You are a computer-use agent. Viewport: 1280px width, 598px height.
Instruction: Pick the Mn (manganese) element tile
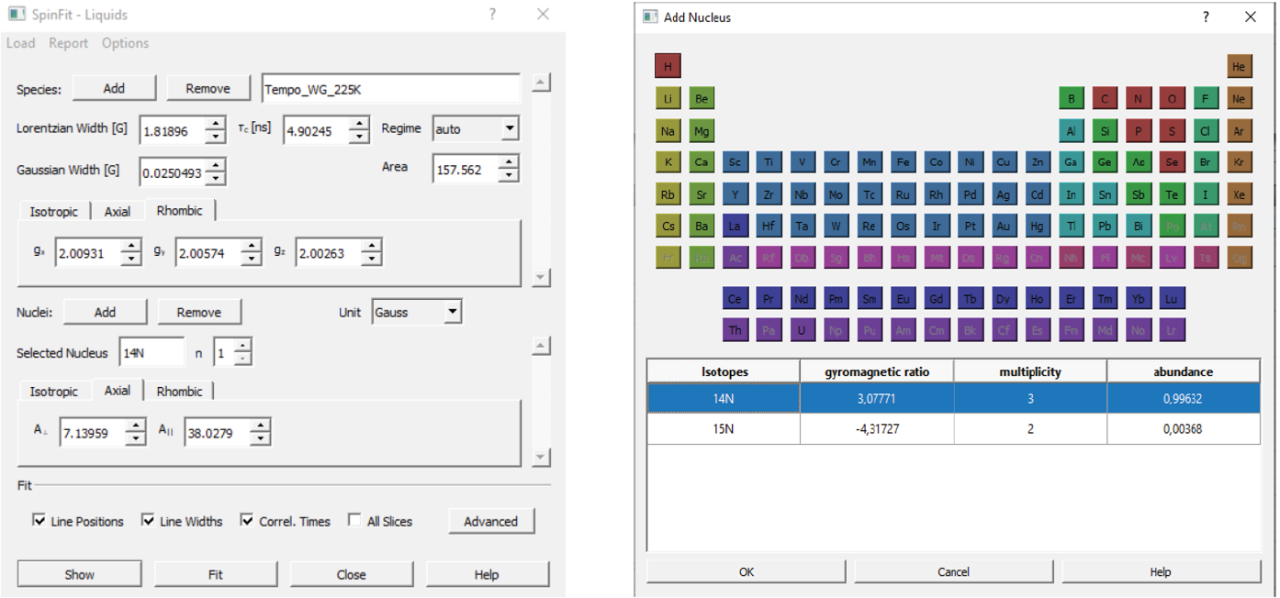[869, 163]
